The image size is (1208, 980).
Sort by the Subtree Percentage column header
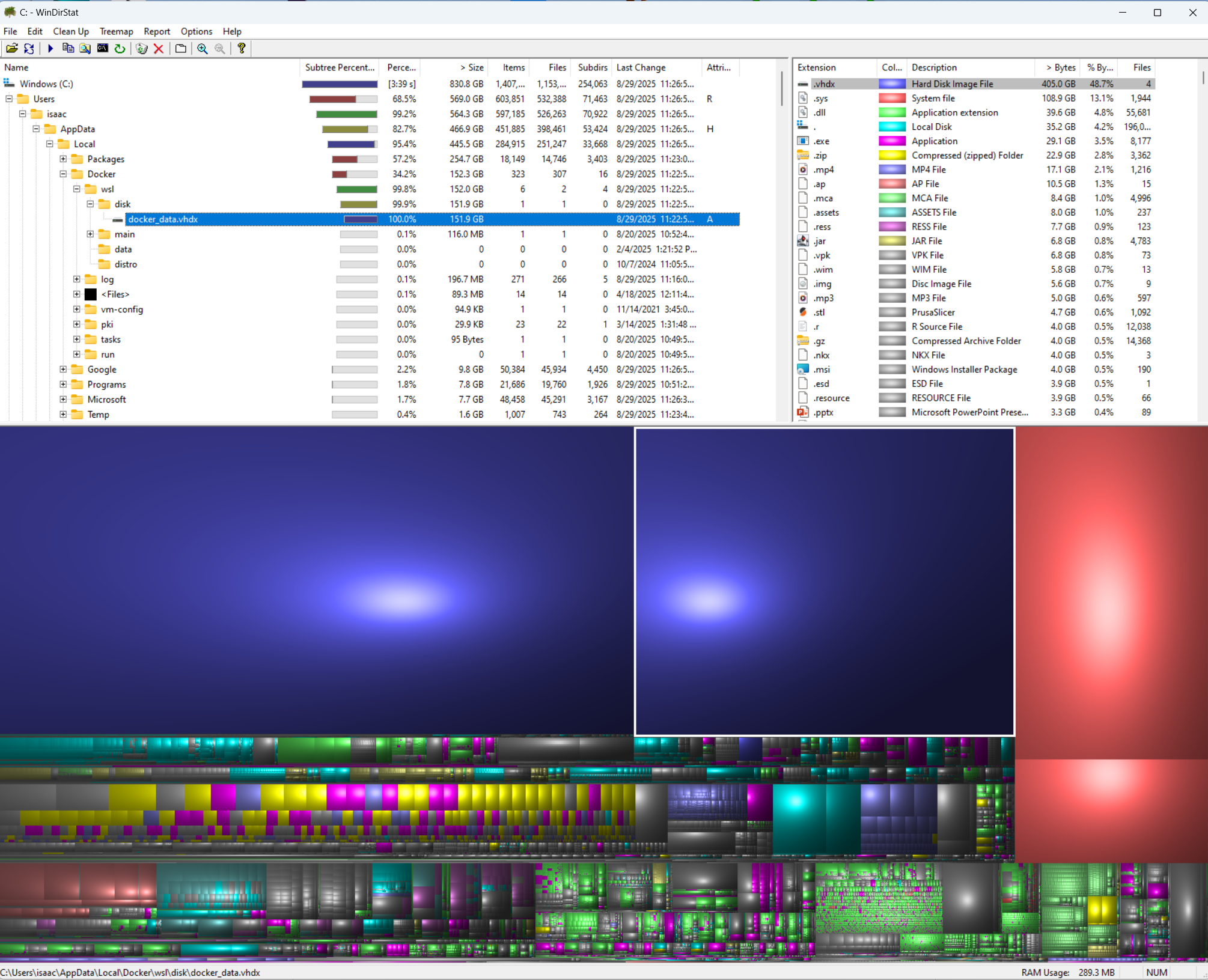[340, 67]
